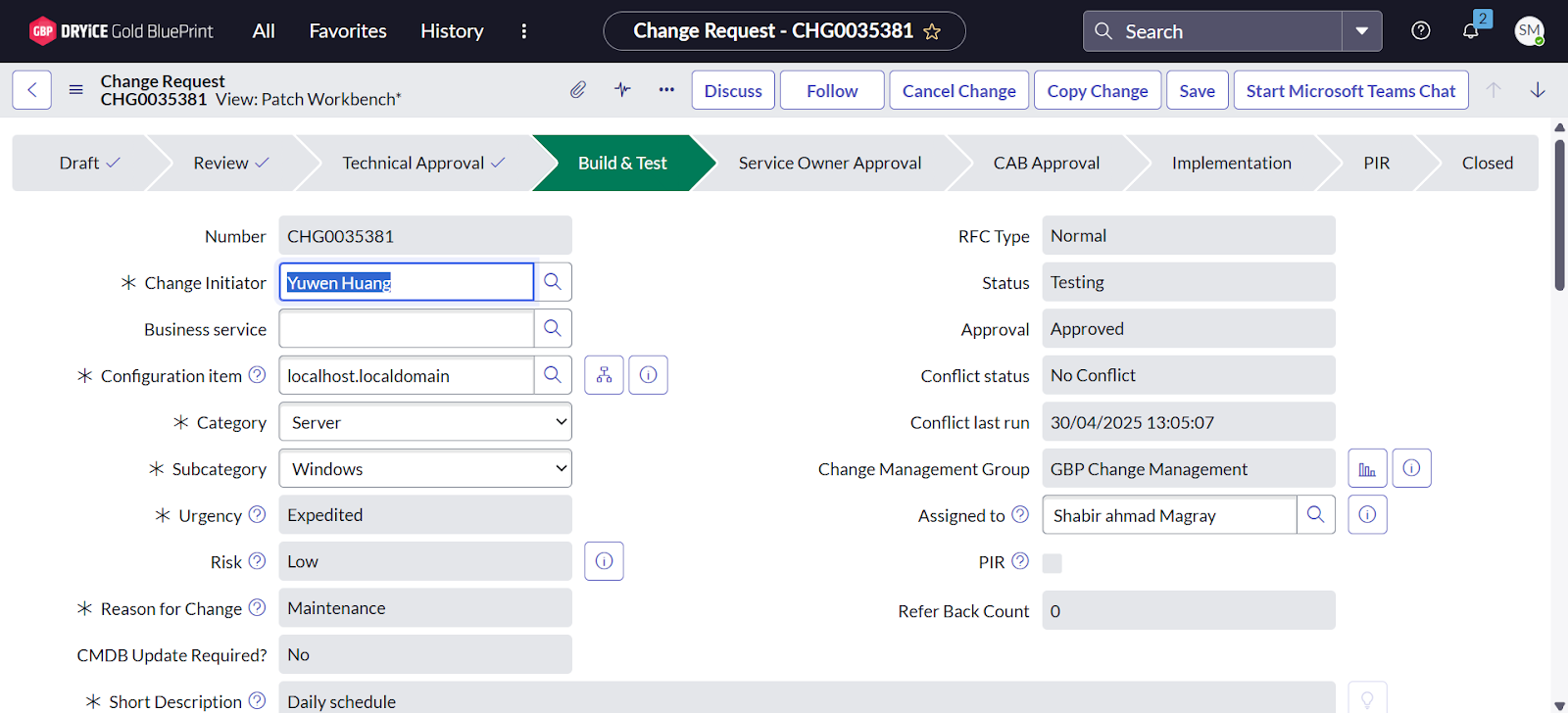Viewport: 1568px width, 713px height.
Task: Open the Favorites menu
Action: [348, 31]
